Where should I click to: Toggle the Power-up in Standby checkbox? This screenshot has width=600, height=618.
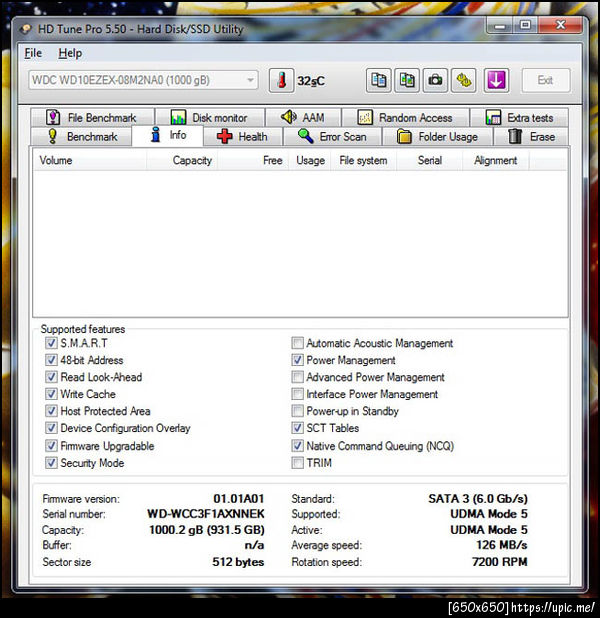pos(297,411)
